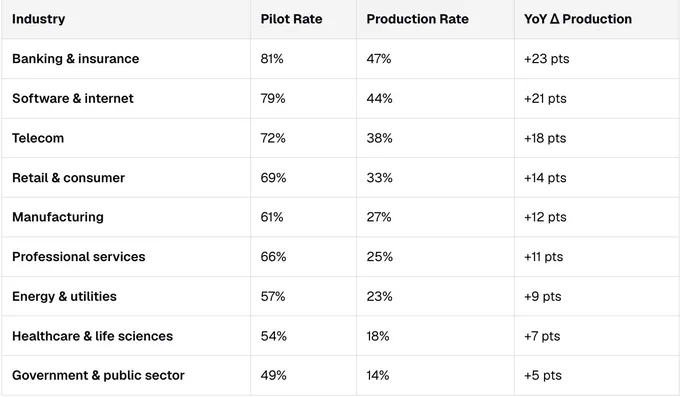Viewport: 680px width, 397px height.
Task: Click the 81% pilot rate value
Action: tap(272, 59)
